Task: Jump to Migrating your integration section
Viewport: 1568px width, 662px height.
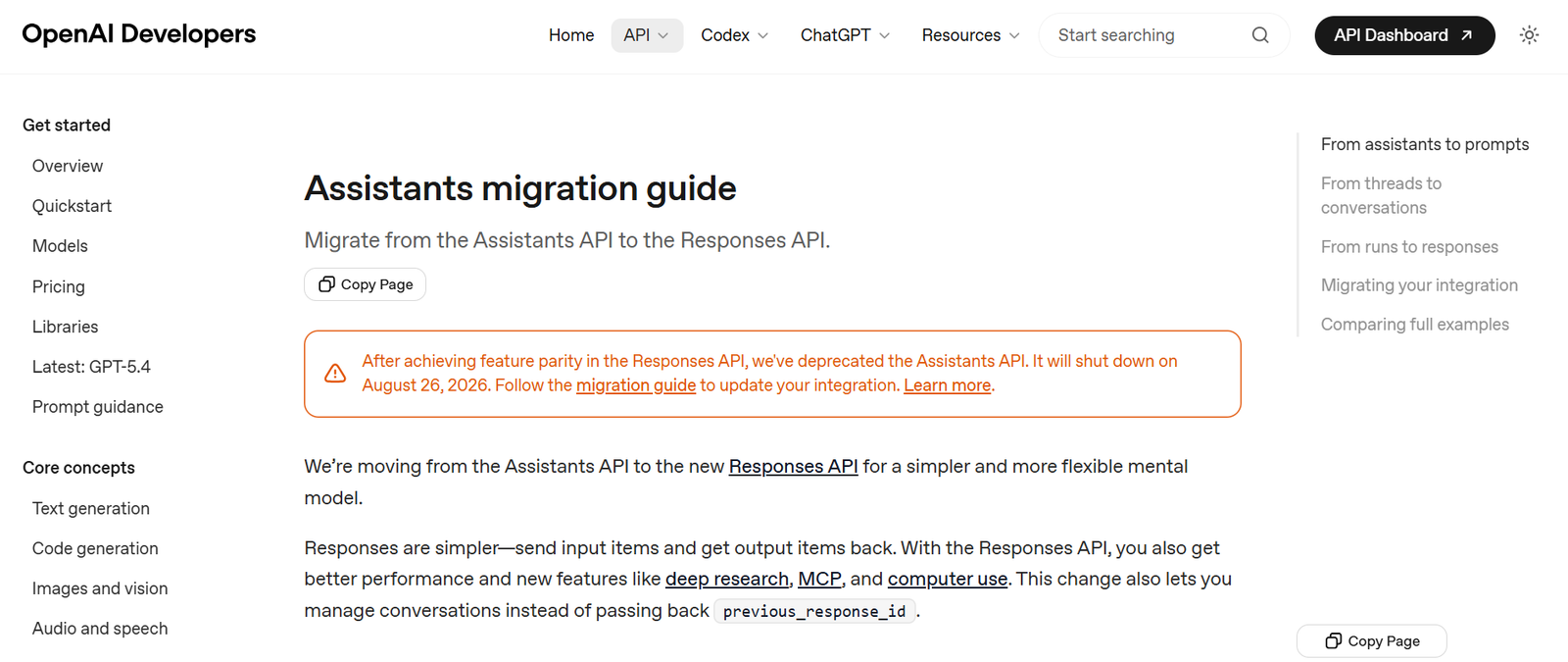Action: (1419, 285)
